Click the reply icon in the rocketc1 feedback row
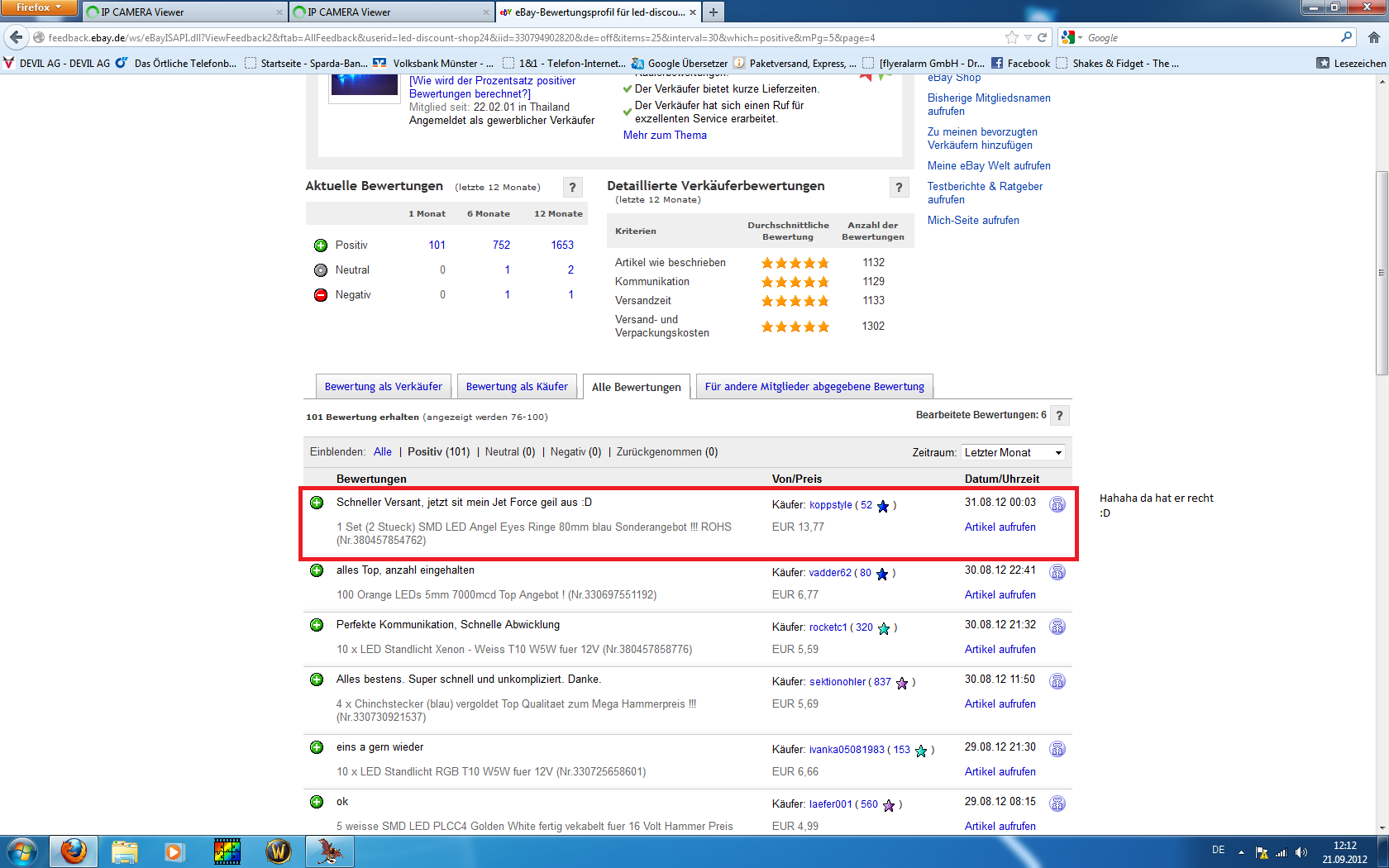Screen dimensions: 1389x868 coord(1057,627)
